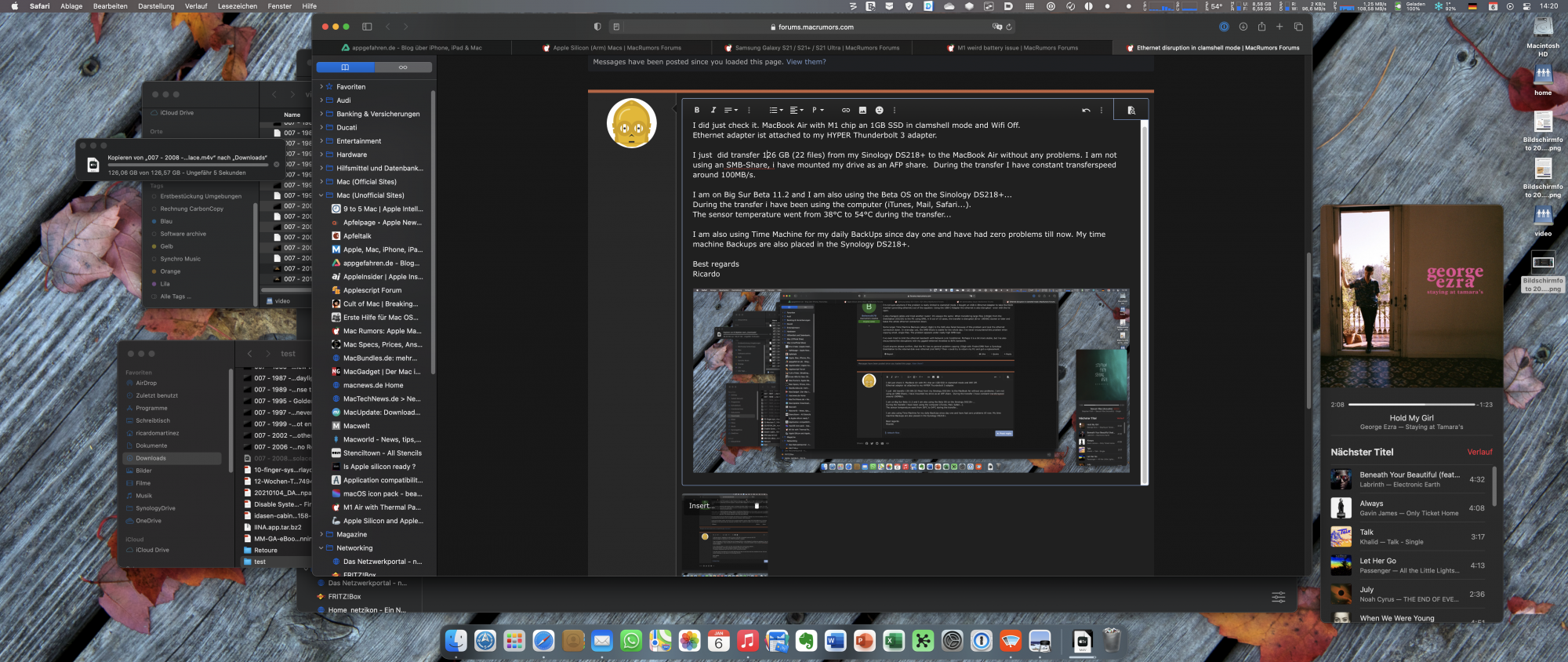Open the Apfeltalk bookmark
1568x662 pixels.
pos(357,236)
